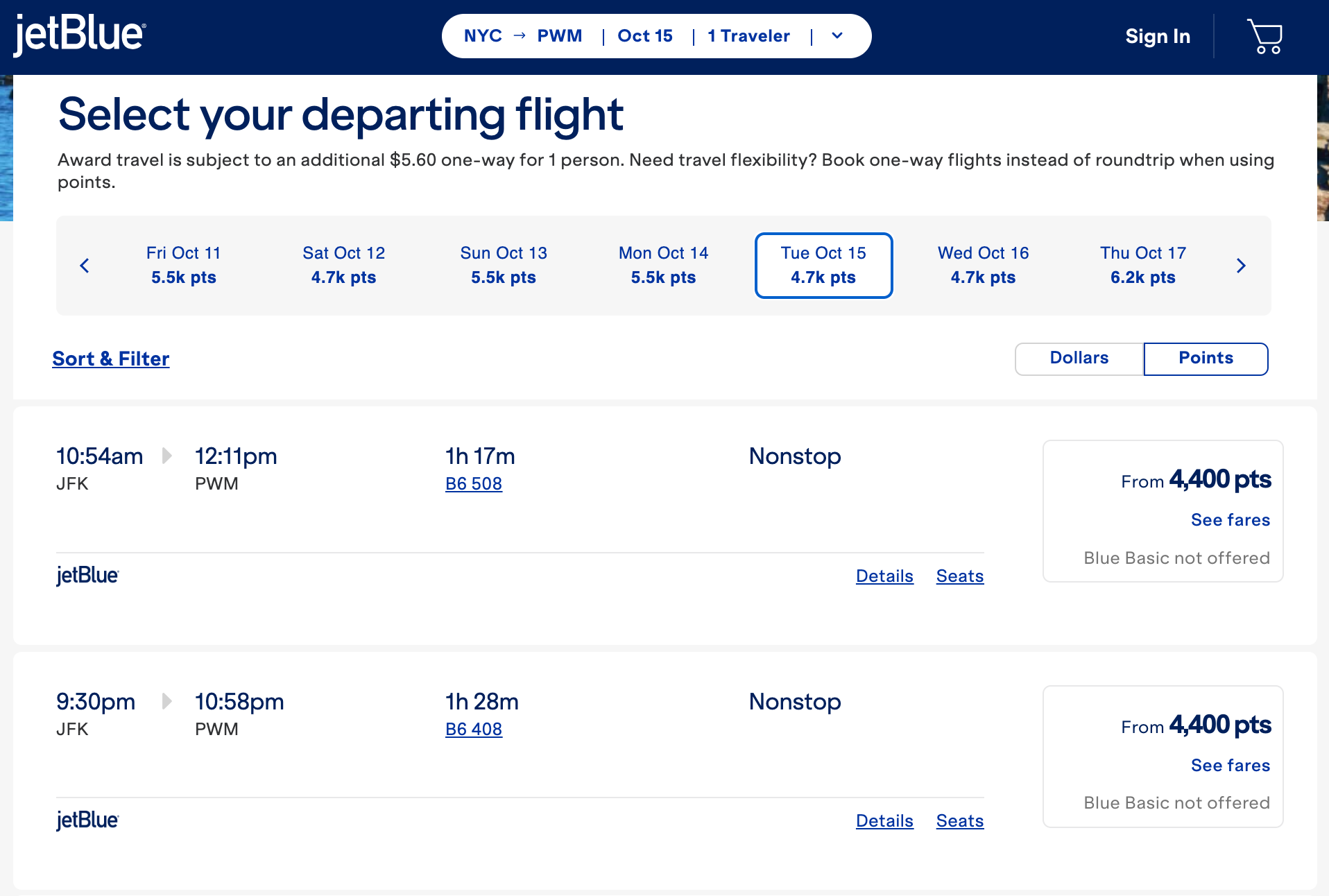Viewport: 1329px width, 896px height.
Task: Open flight B6 508 info link
Action: pyautogui.click(x=474, y=484)
